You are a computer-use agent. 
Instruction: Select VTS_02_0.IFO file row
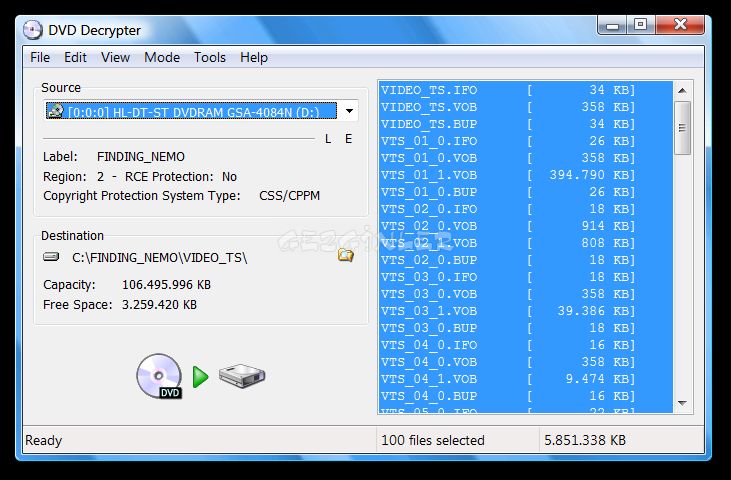click(526, 209)
